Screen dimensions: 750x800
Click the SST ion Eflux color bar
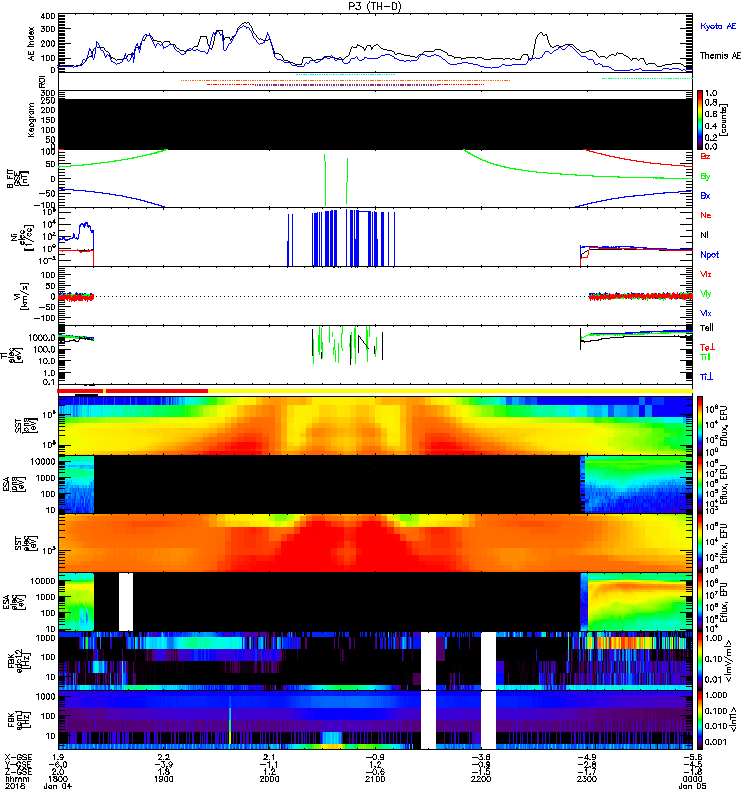coord(700,426)
